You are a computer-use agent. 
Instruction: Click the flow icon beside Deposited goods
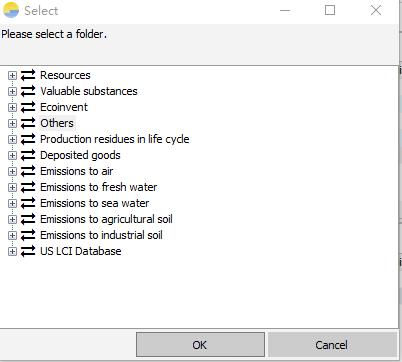[x=28, y=155]
